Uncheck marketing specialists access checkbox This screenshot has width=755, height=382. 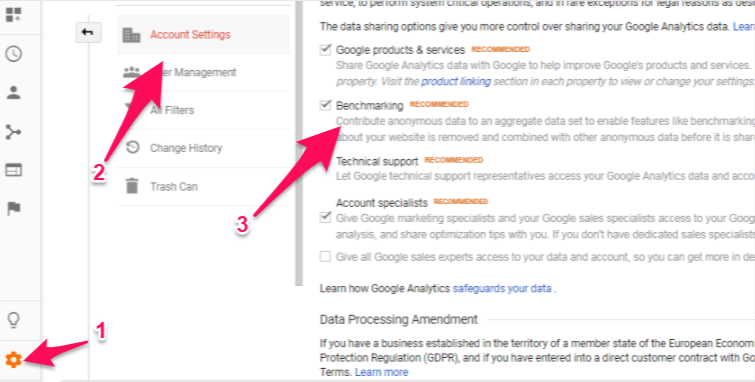(x=325, y=217)
